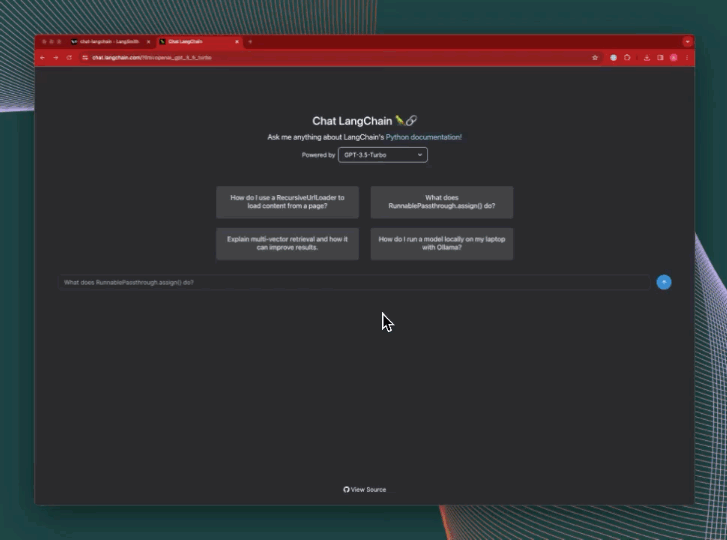This screenshot has width=727, height=540.
Task: Choose the multi-vector retrieval suggestion card
Action: click(287, 243)
